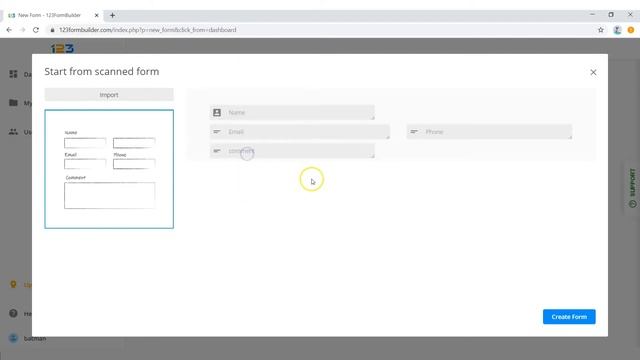640x360 pixels.
Task: Click the Name field in detected form
Action: pyautogui.click(x=292, y=113)
